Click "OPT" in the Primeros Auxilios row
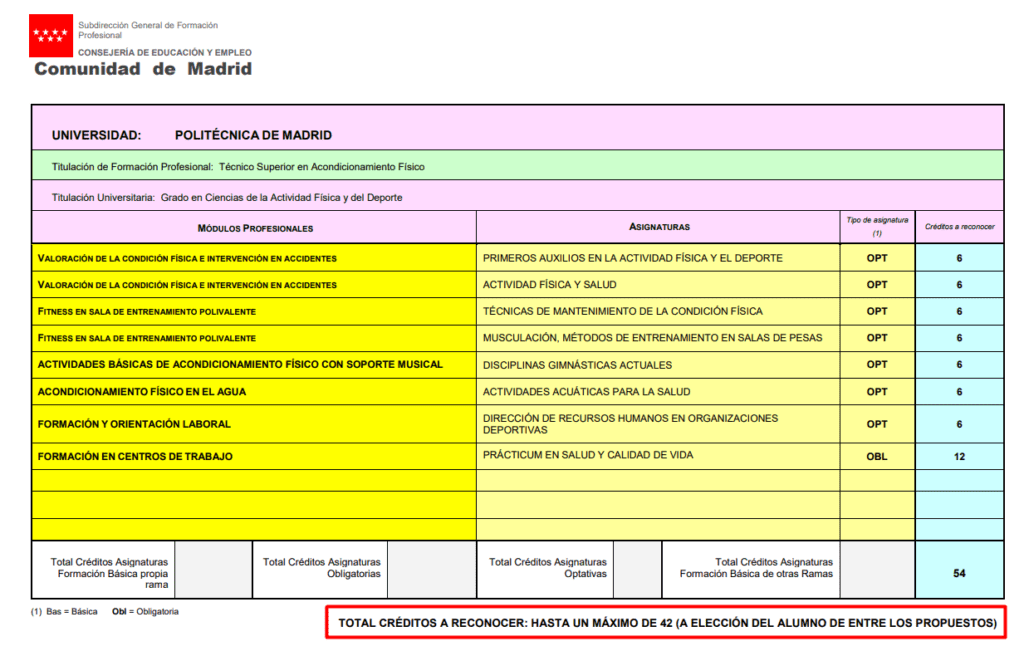 (x=877, y=258)
